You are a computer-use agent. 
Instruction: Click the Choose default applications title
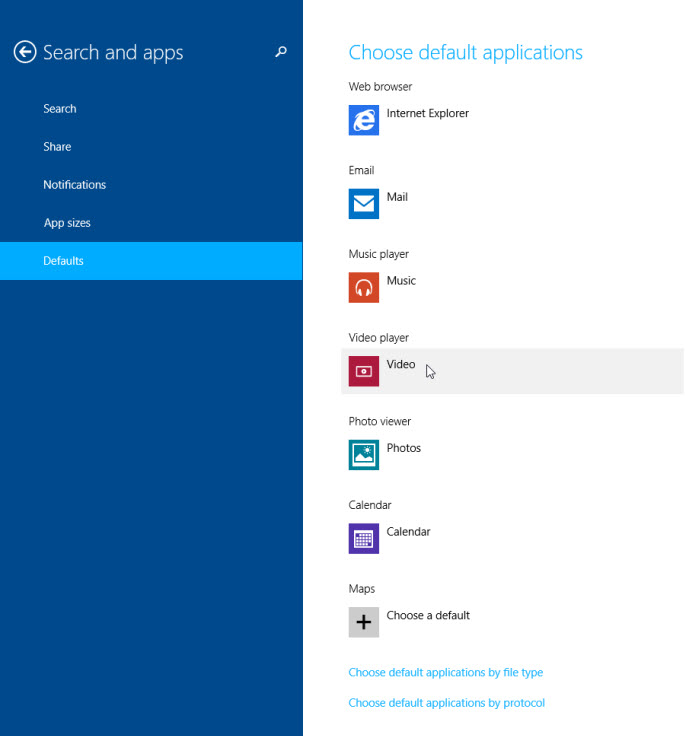click(465, 53)
